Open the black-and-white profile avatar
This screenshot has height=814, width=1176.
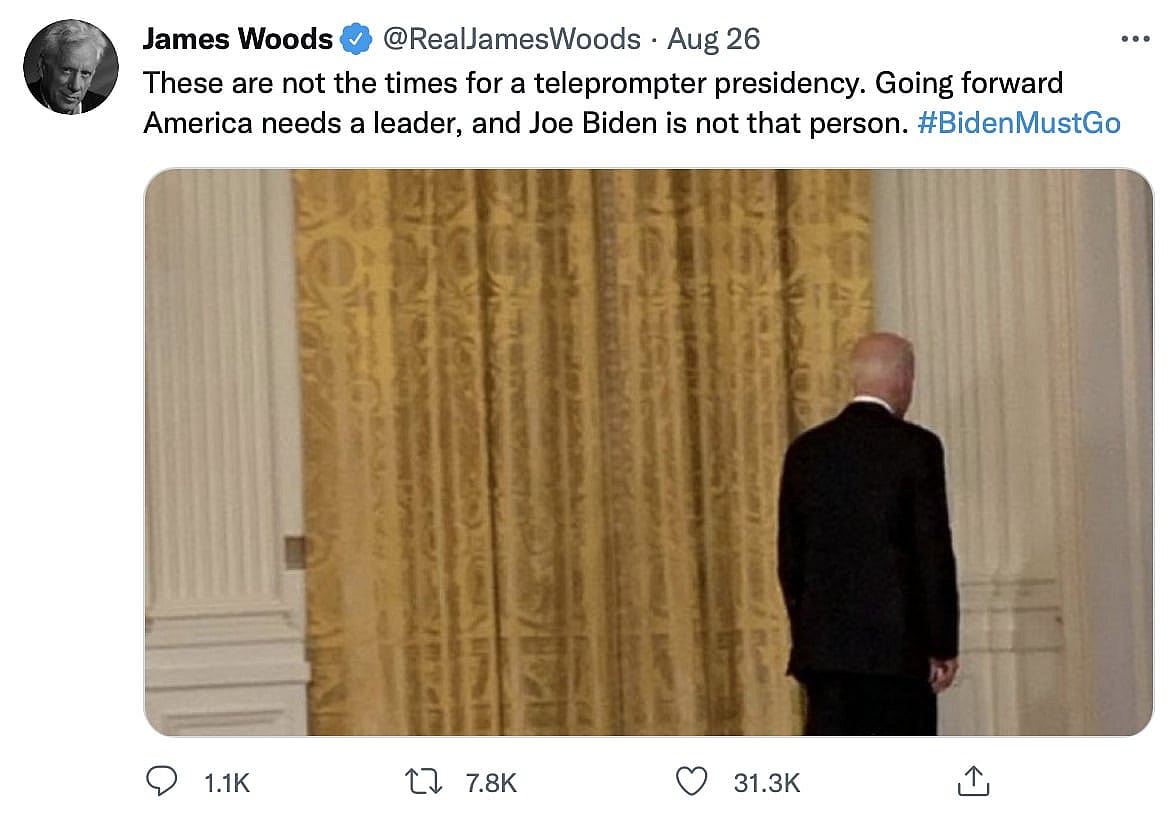click(70, 67)
